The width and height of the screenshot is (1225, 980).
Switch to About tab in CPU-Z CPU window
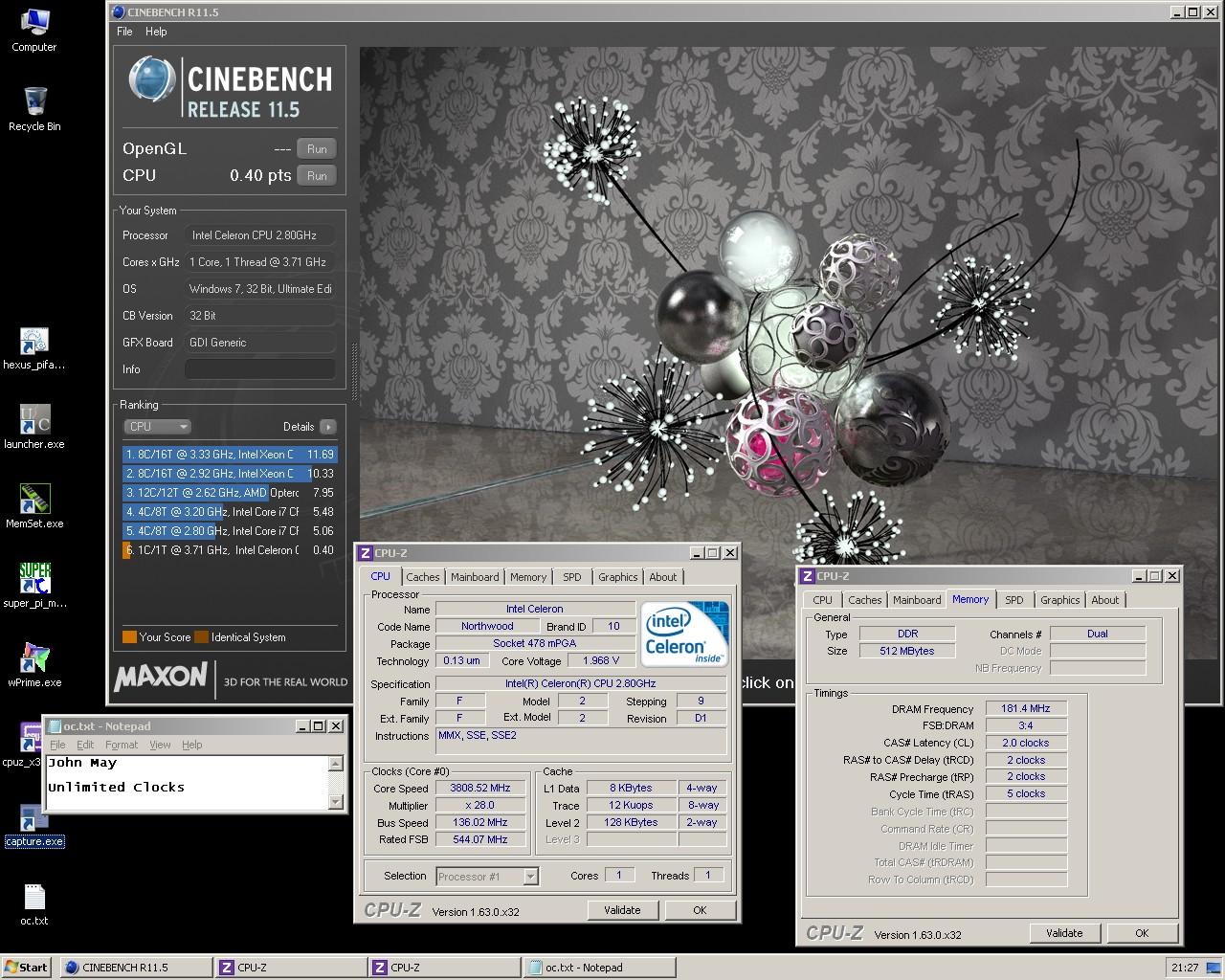tap(663, 577)
